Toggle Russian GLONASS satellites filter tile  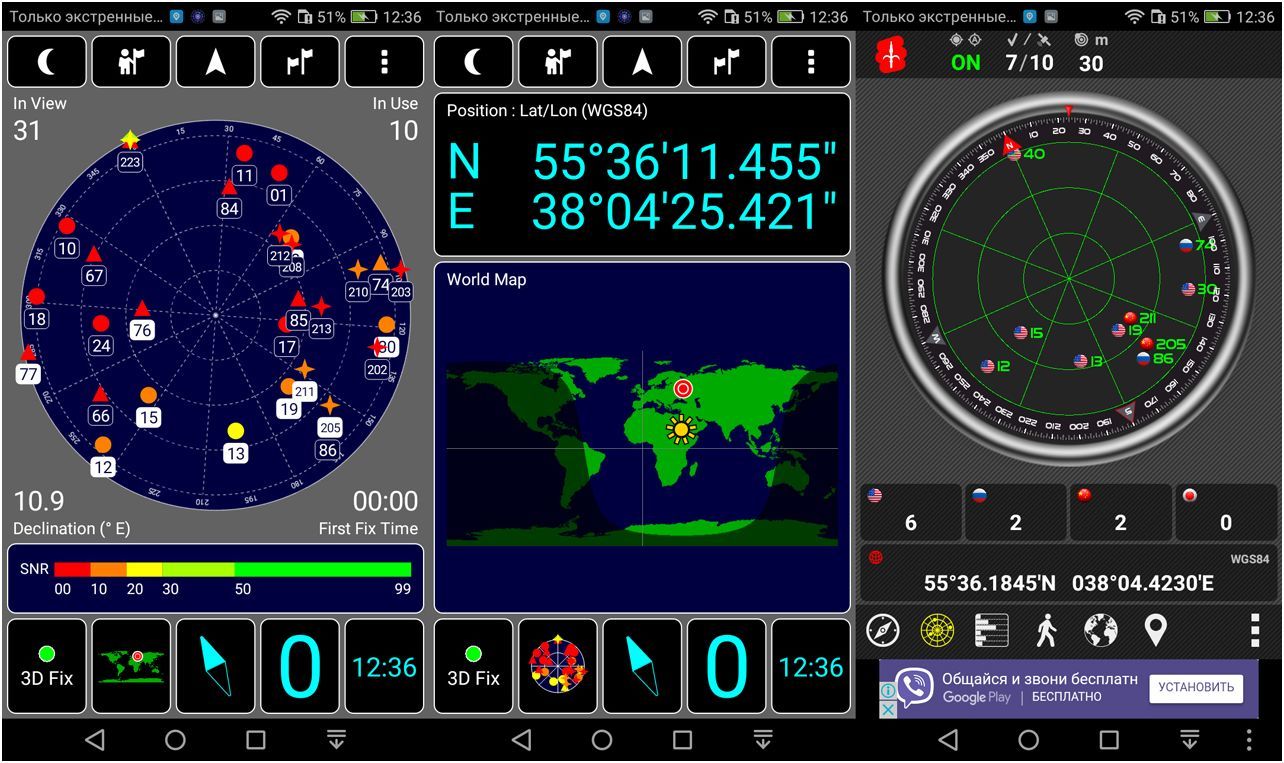(x=1015, y=513)
